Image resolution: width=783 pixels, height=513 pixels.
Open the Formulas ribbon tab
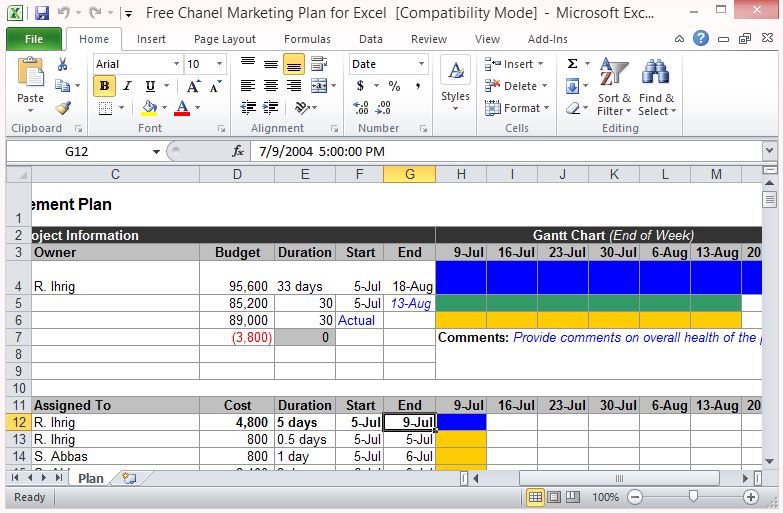point(307,39)
